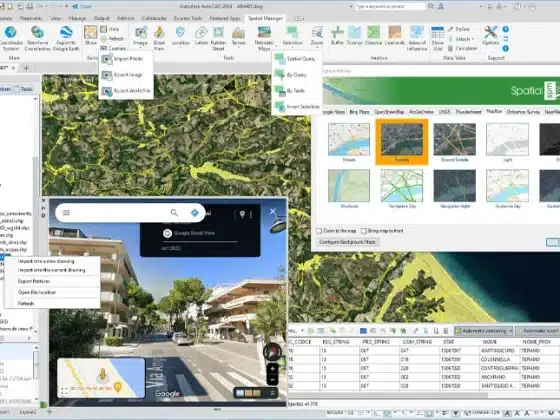Click Configure Background Maps button

348,242
